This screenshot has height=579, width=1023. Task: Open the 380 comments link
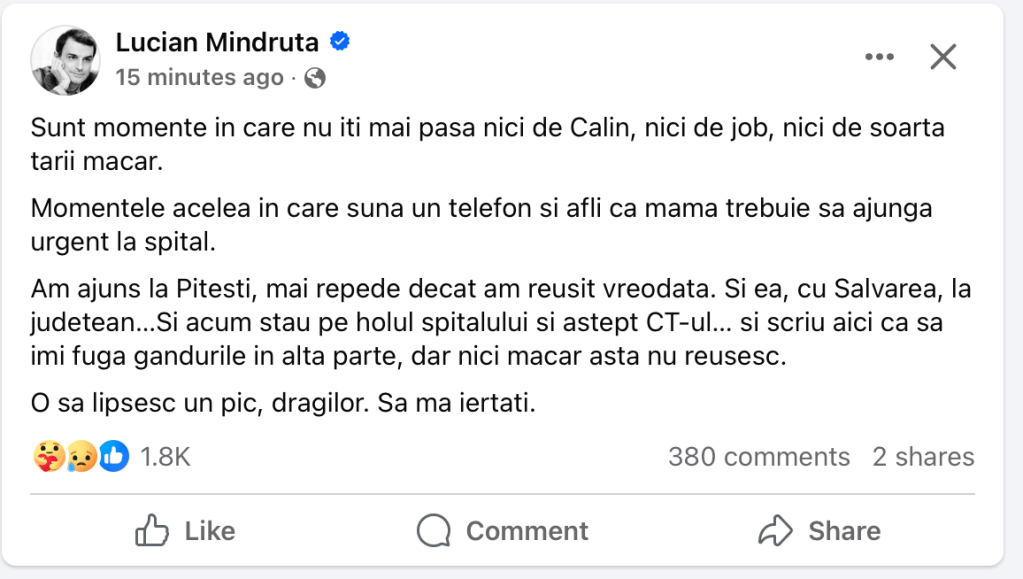pyautogui.click(x=758, y=457)
